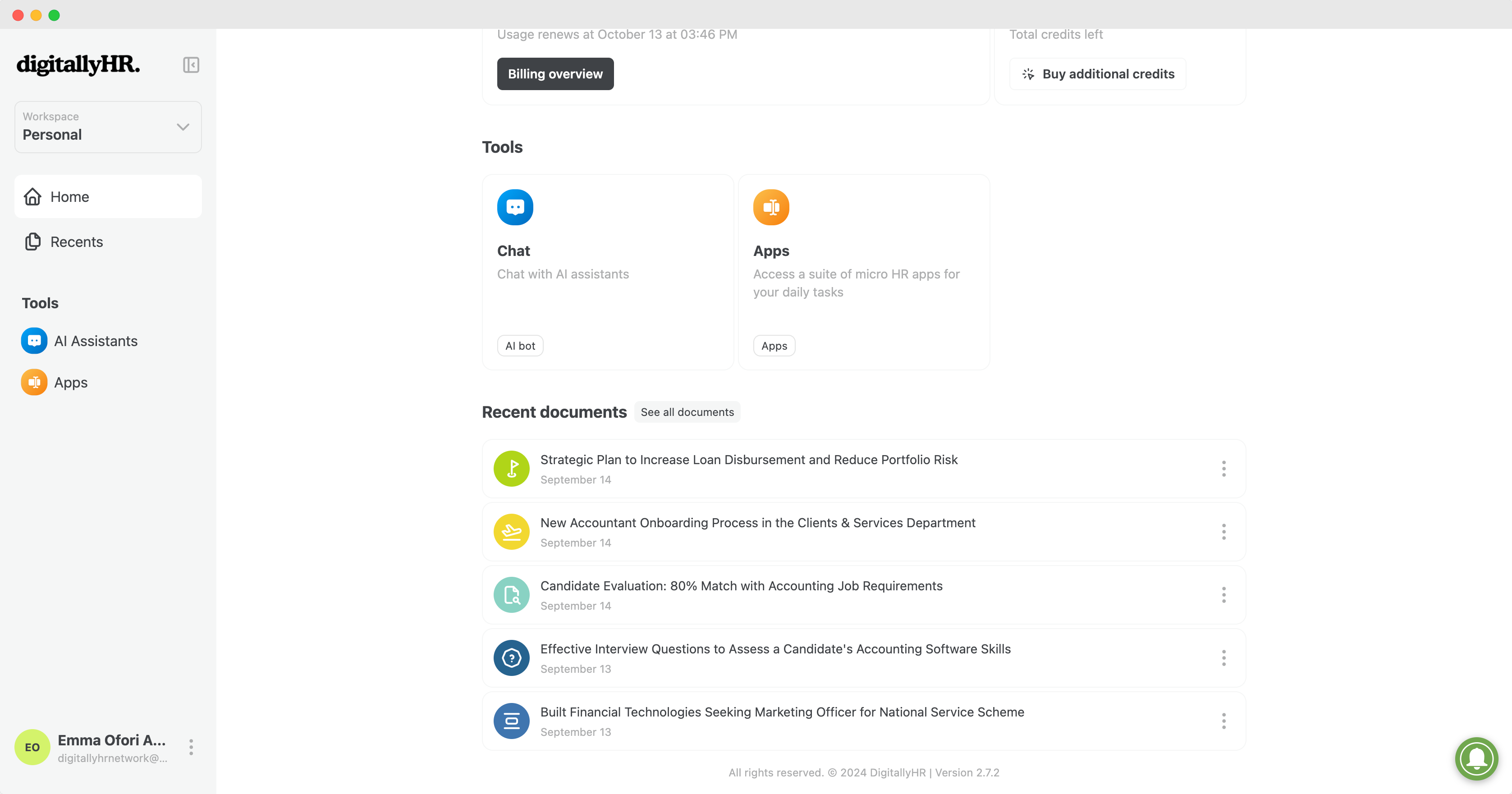The height and width of the screenshot is (794, 1512).
Task: Open options menu for Strategic Plan document
Action: pos(1223,468)
